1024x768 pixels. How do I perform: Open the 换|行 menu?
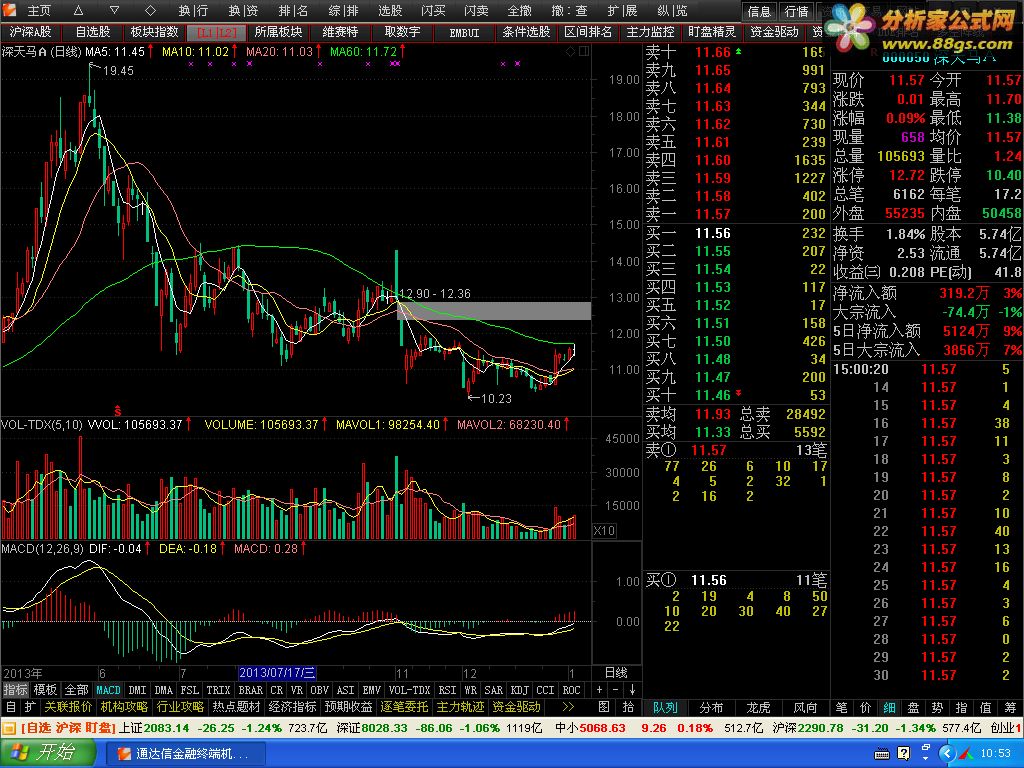tap(193, 10)
